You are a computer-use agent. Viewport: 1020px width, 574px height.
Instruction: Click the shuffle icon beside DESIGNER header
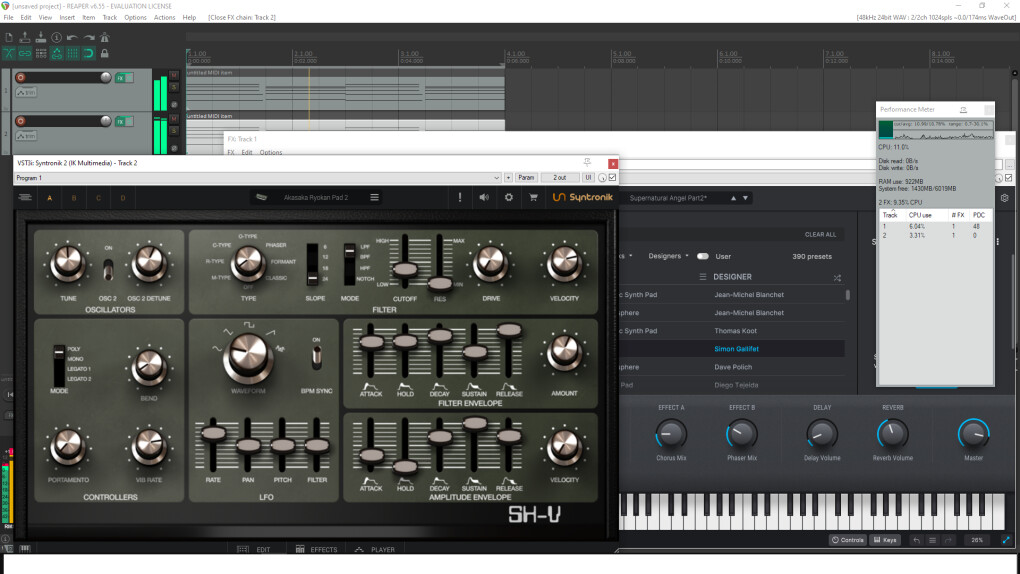coord(837,278)
